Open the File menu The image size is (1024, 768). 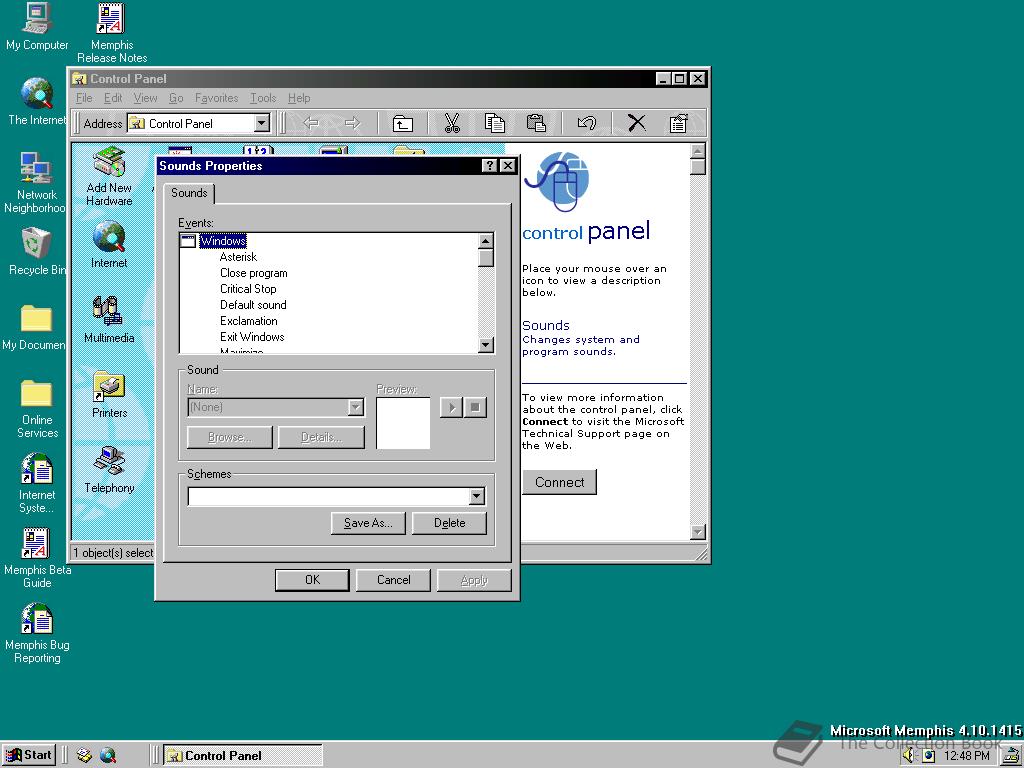[84, 98]
